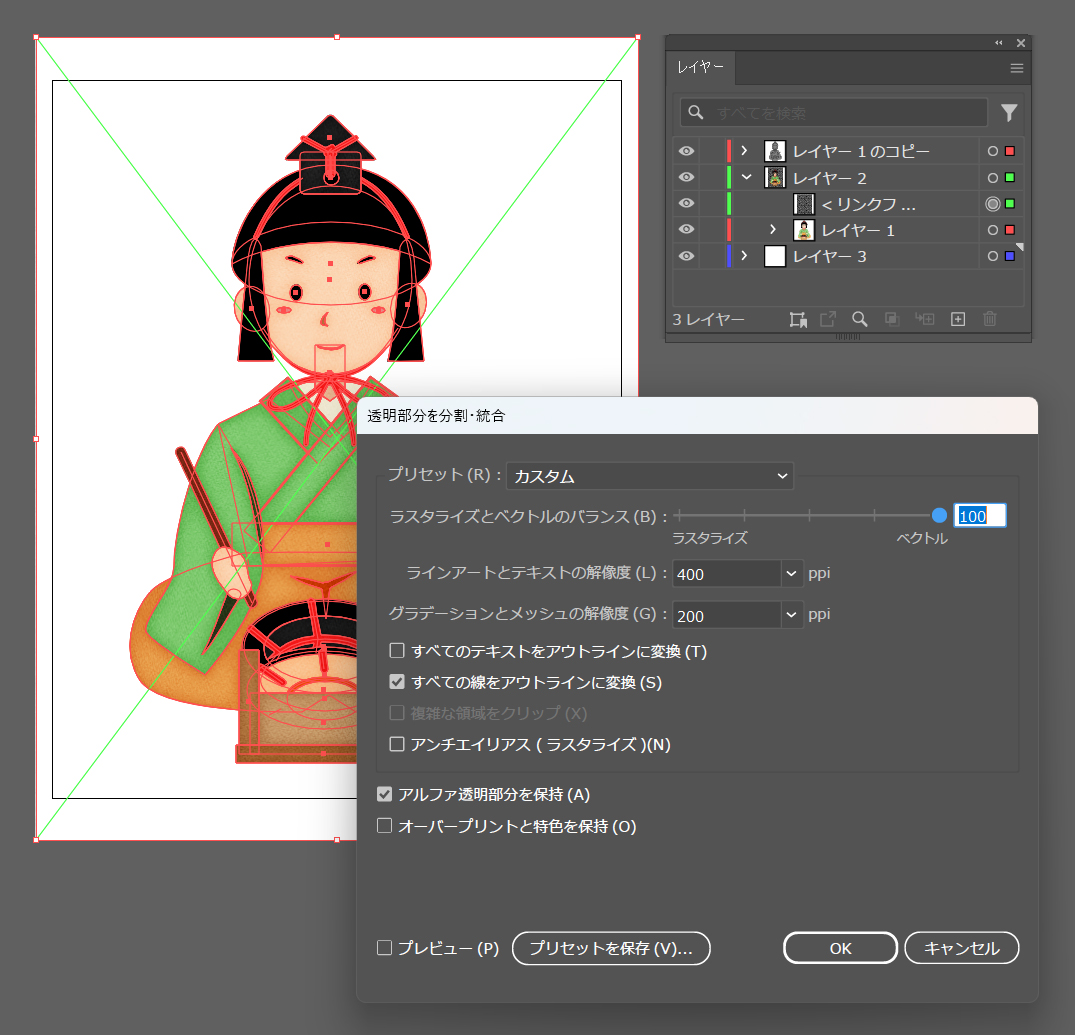Confirm flattening by pressing OK
The width and height of the screenshot is (1075, 1035).
[840, 948]
